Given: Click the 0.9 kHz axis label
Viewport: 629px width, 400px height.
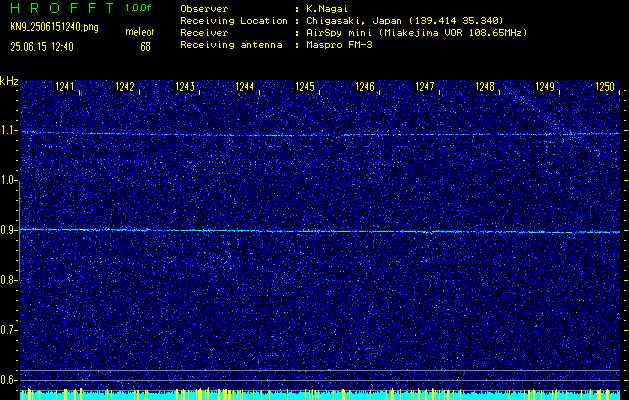Looking at the screenshot, I should 8,230.
